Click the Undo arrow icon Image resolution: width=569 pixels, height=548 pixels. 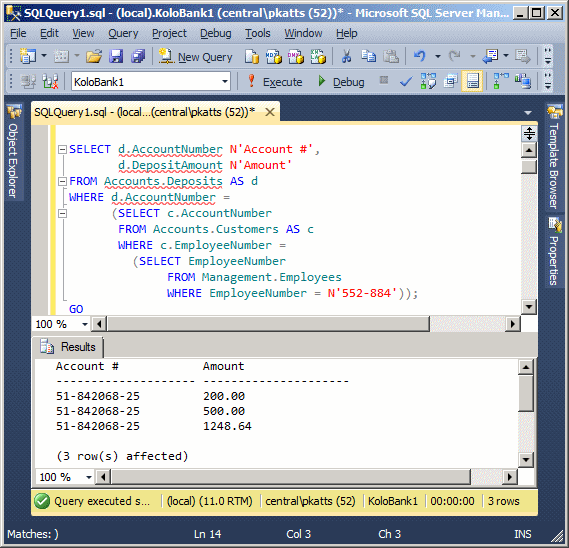[x=419, y=56]
